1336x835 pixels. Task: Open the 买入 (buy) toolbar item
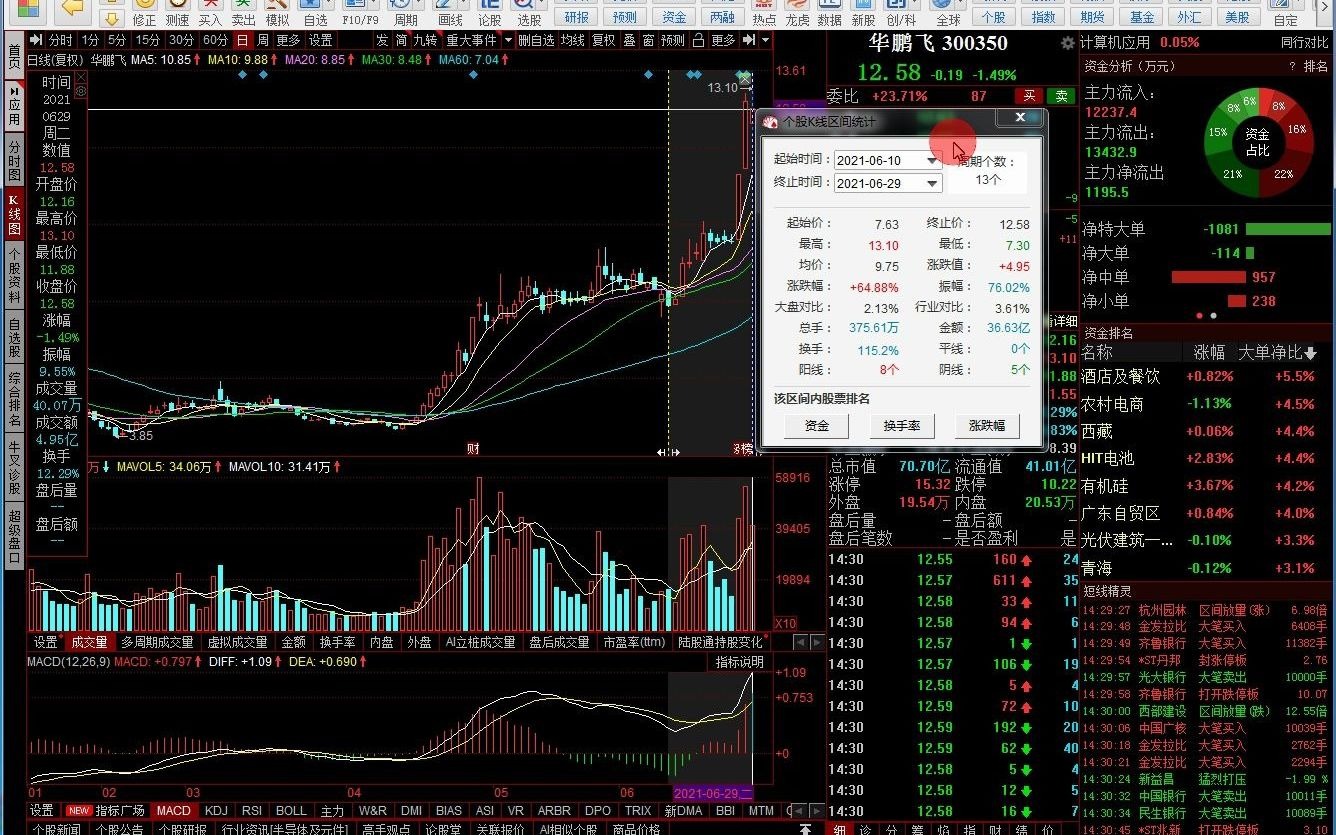point(210,12)
